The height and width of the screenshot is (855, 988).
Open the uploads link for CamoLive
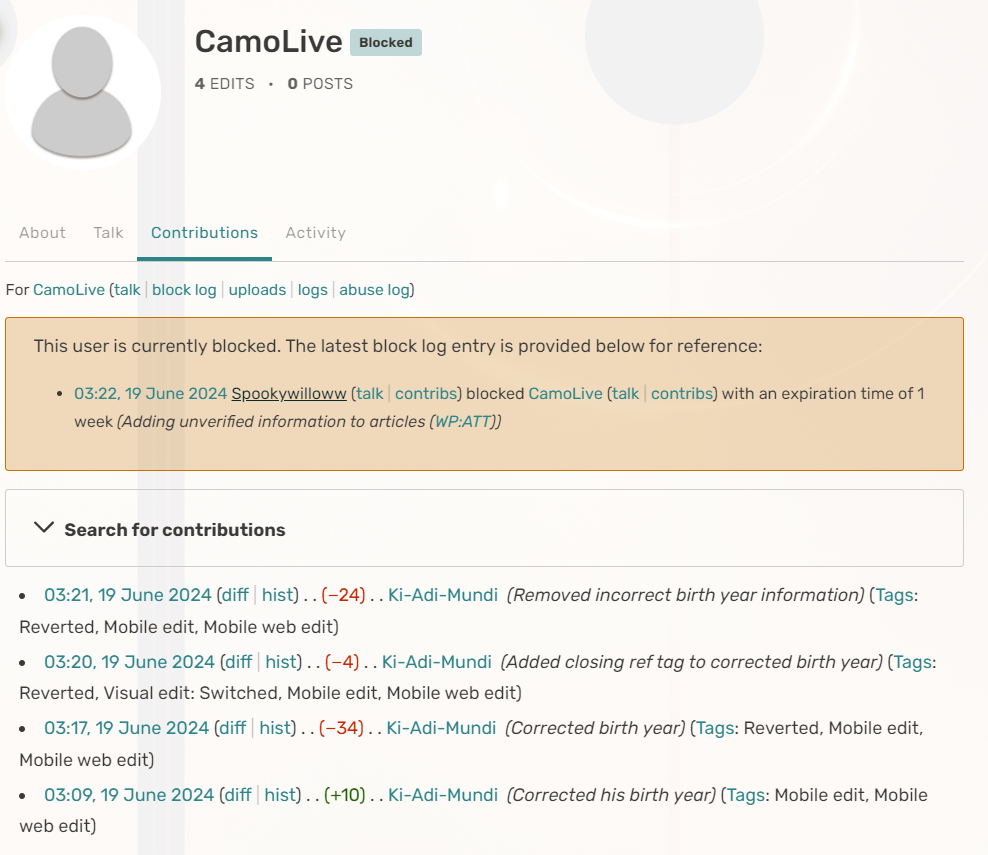click(257, 290)
